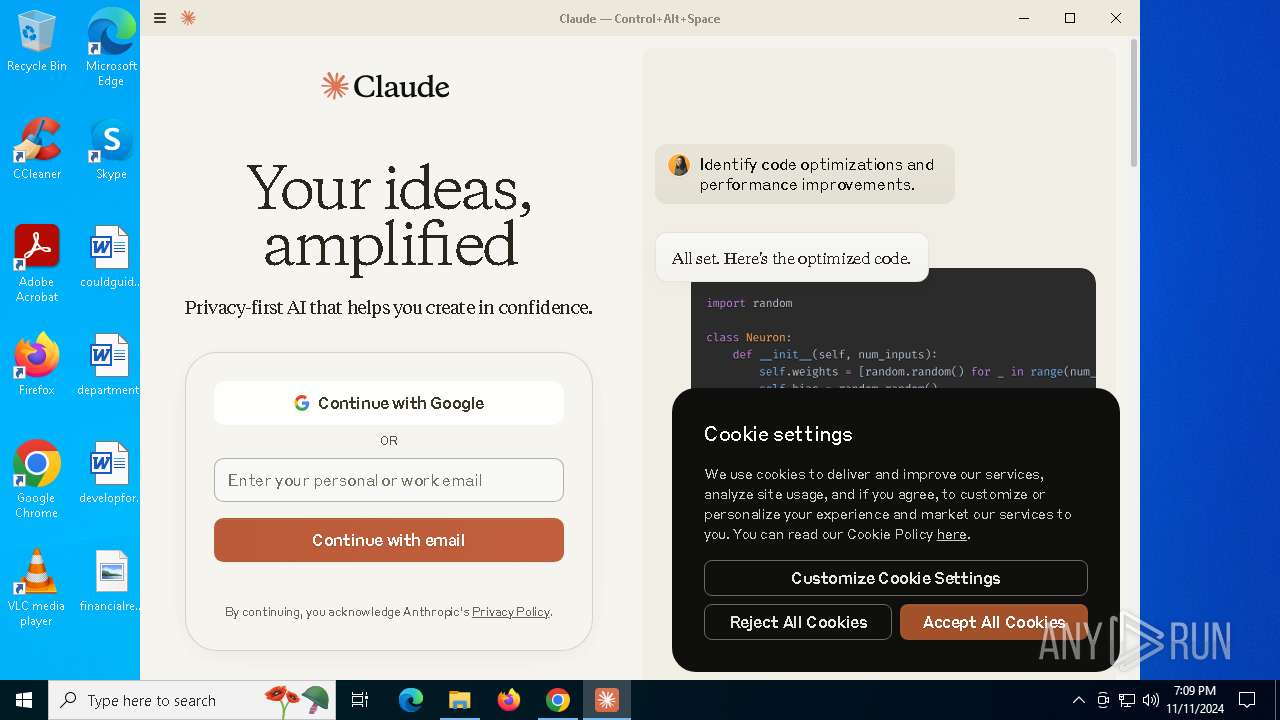The height and width of the screenshot is (720, 1280).
Task: Click the Claude logo above the headline
Action: (385, 86)
